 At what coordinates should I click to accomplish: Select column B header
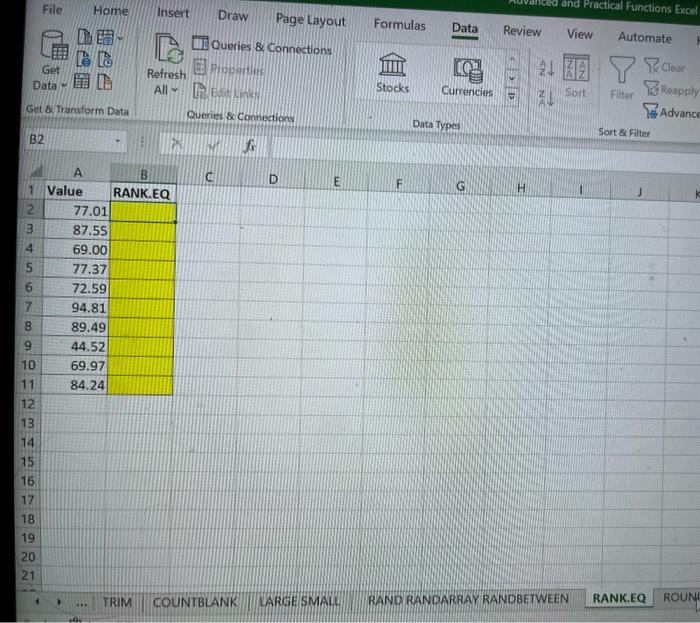(144, 174)
